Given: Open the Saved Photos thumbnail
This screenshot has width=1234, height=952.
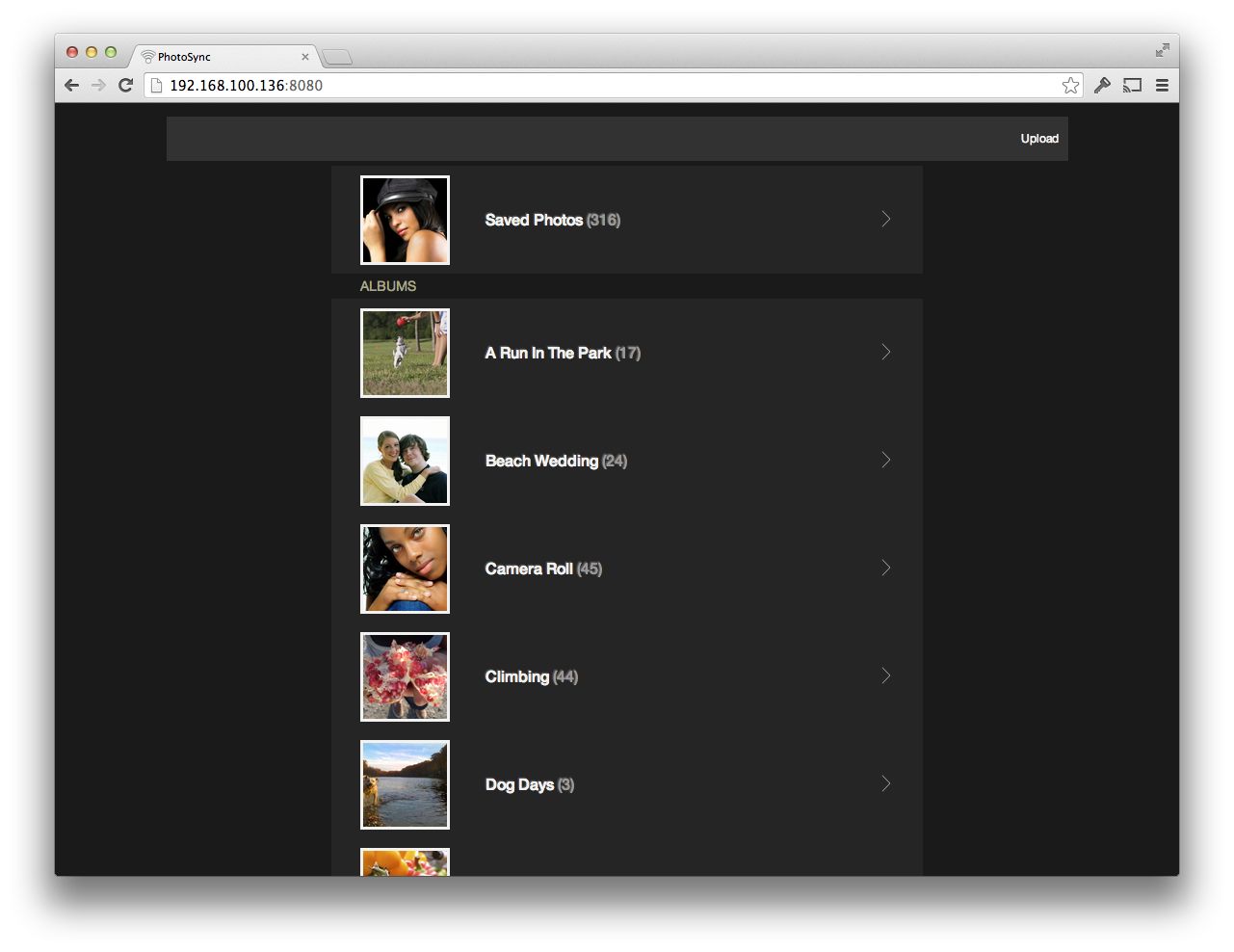Looking at the screenshot, I should click(x=405, y=220).
